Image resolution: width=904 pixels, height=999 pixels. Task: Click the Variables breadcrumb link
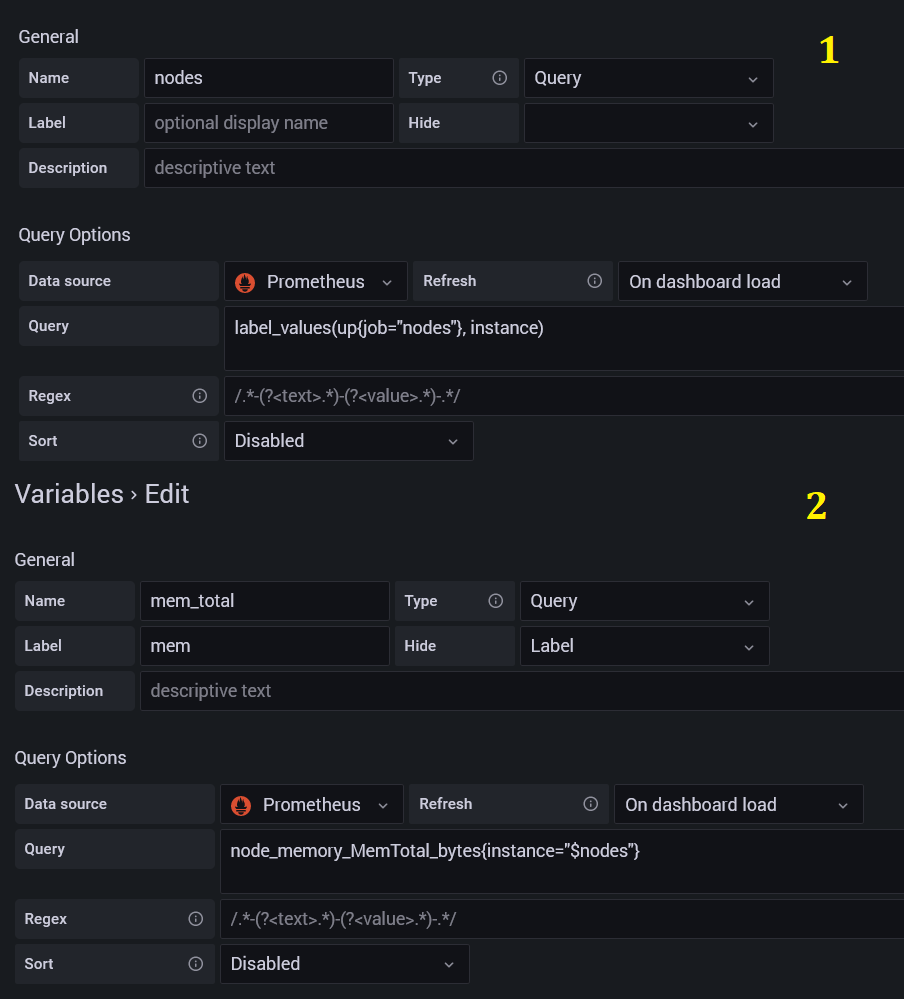coord(68,493)
